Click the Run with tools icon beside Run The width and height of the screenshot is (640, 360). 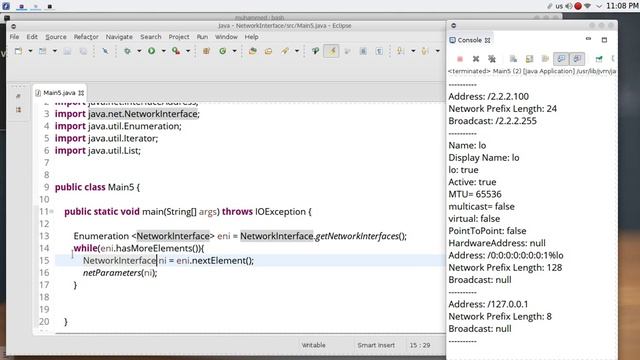coord(176,51)
